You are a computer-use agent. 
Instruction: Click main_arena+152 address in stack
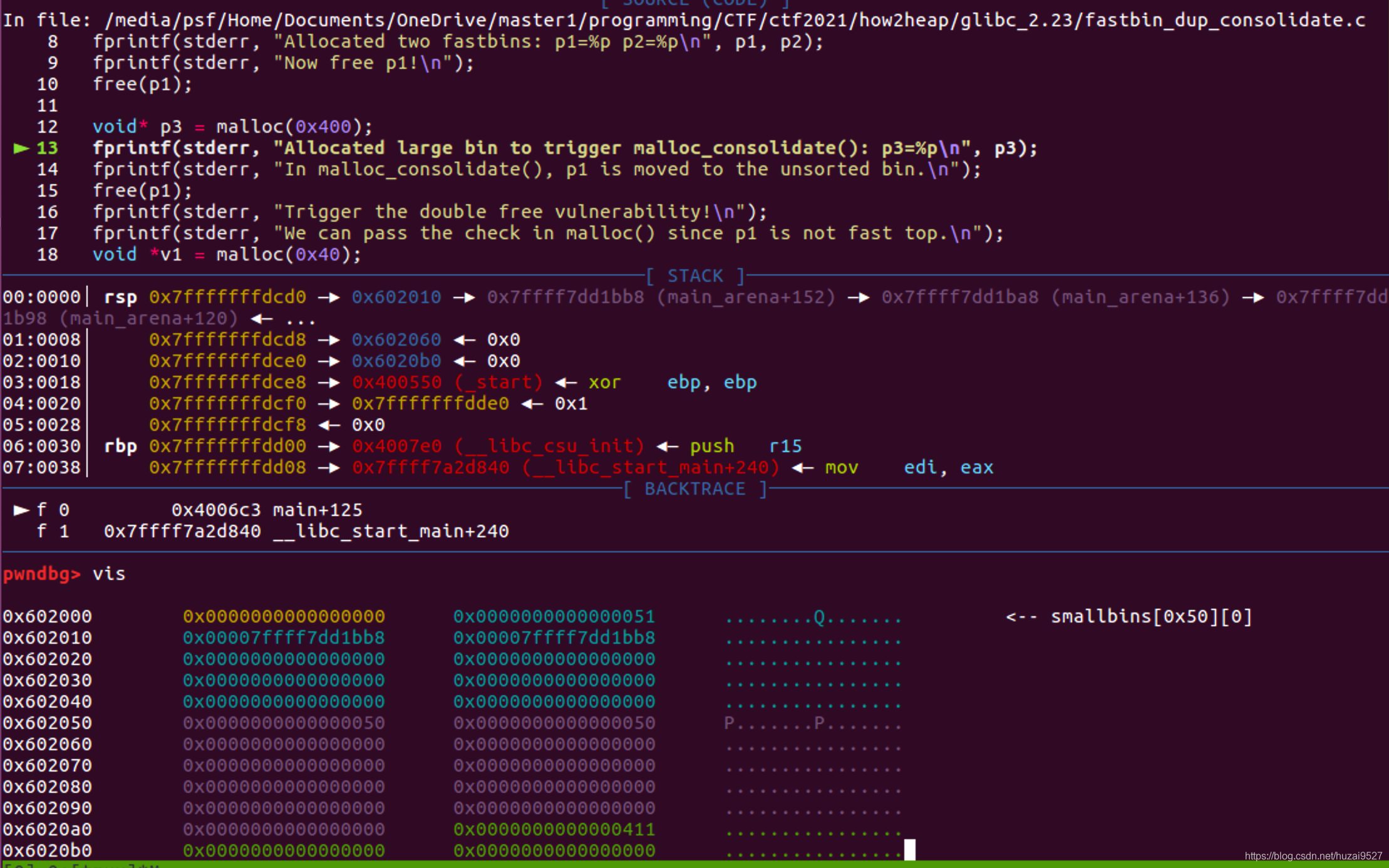(x=661, y=297)
